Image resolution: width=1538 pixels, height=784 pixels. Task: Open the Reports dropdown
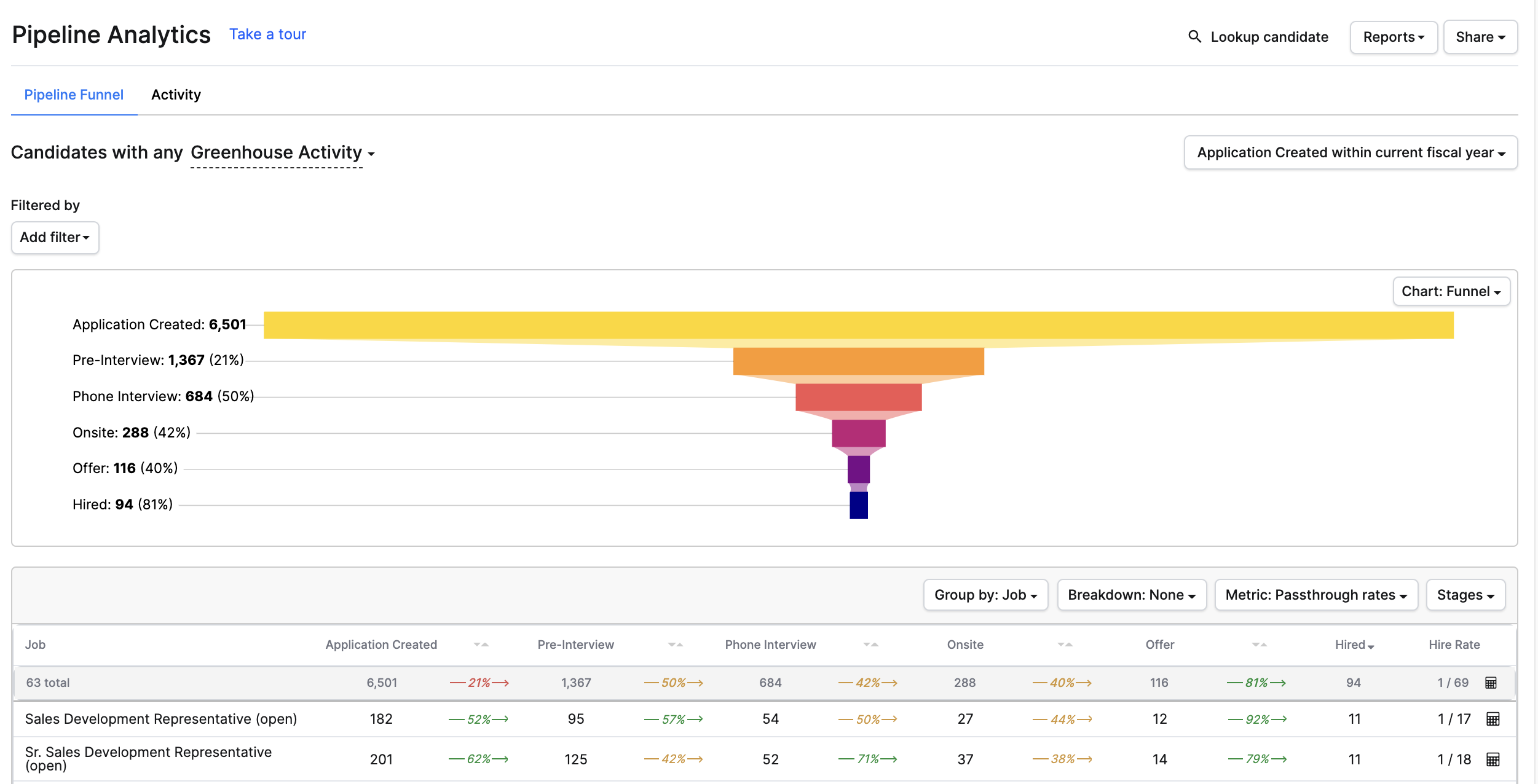point(1393,37)
